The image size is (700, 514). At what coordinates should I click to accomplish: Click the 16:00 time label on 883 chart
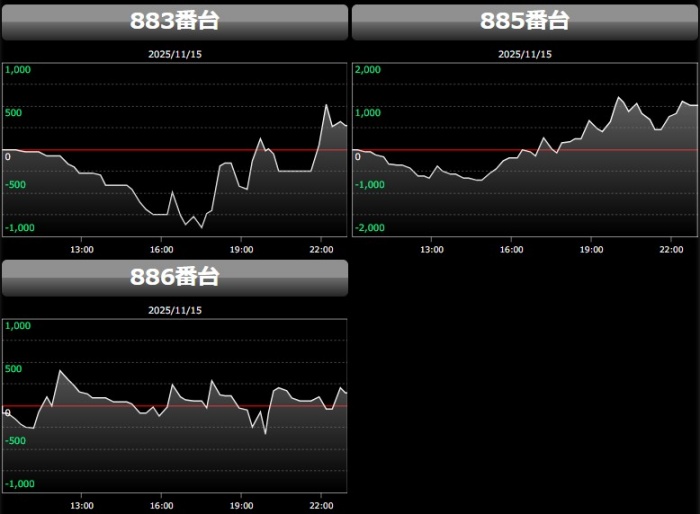[x=161, y=249]
